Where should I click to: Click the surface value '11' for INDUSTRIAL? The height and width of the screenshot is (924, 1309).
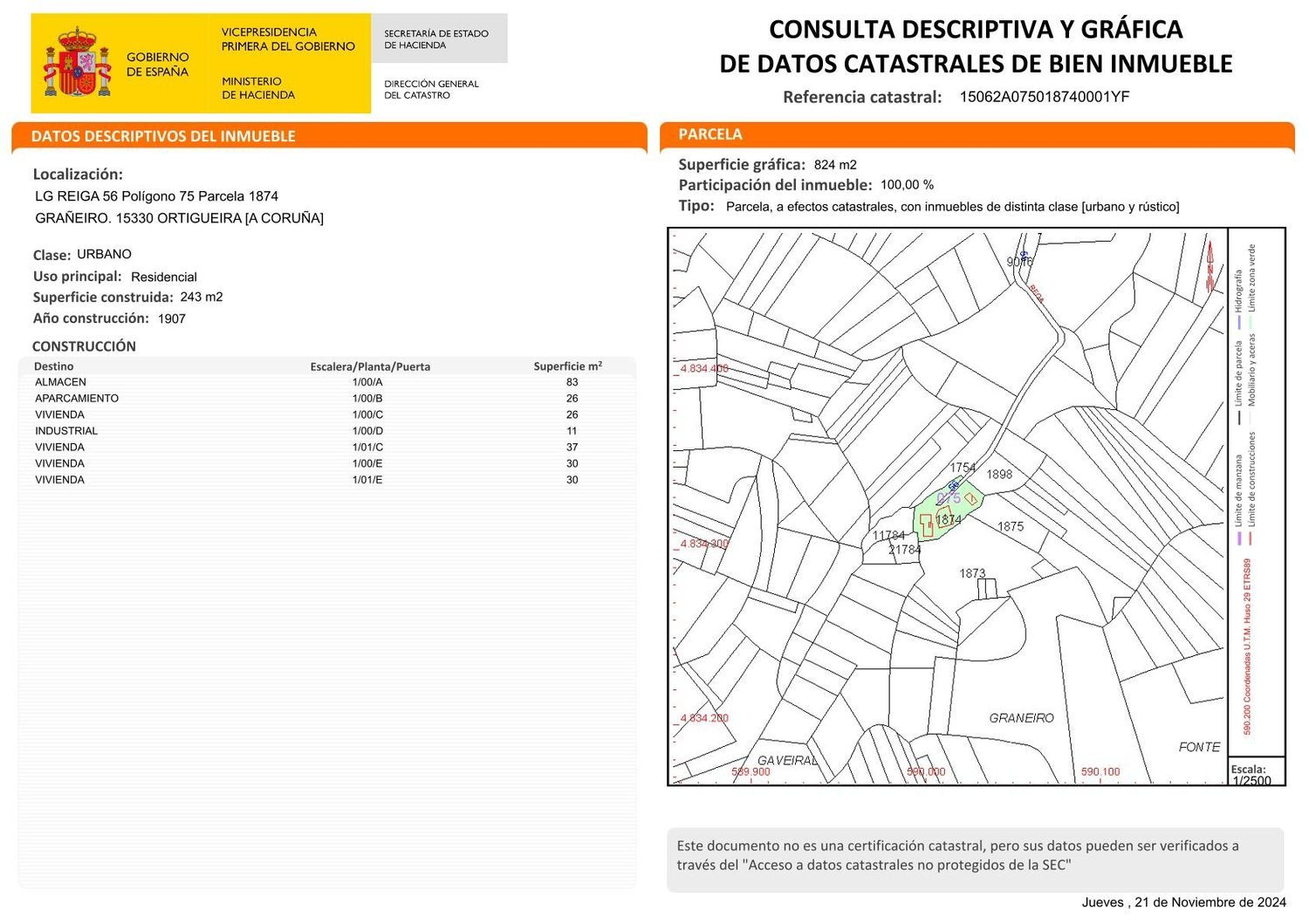click(572, 431)
